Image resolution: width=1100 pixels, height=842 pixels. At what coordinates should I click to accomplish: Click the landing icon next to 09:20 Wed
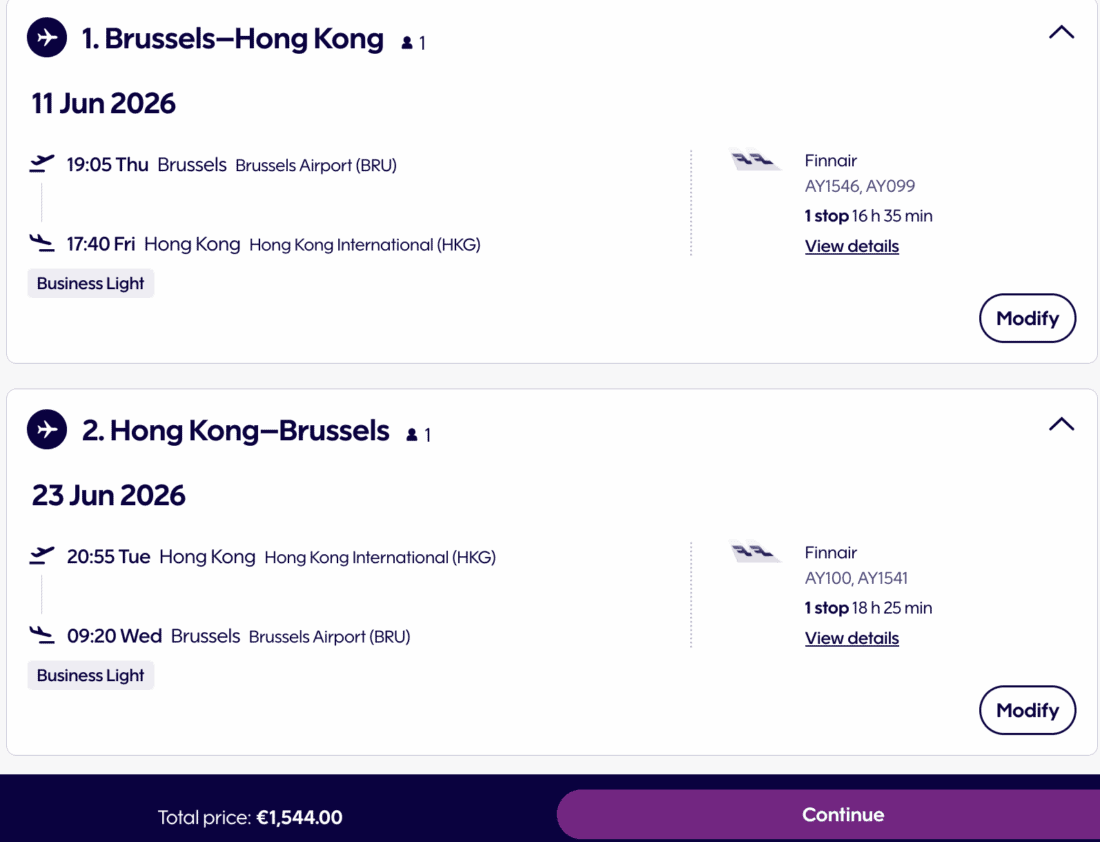42,635
